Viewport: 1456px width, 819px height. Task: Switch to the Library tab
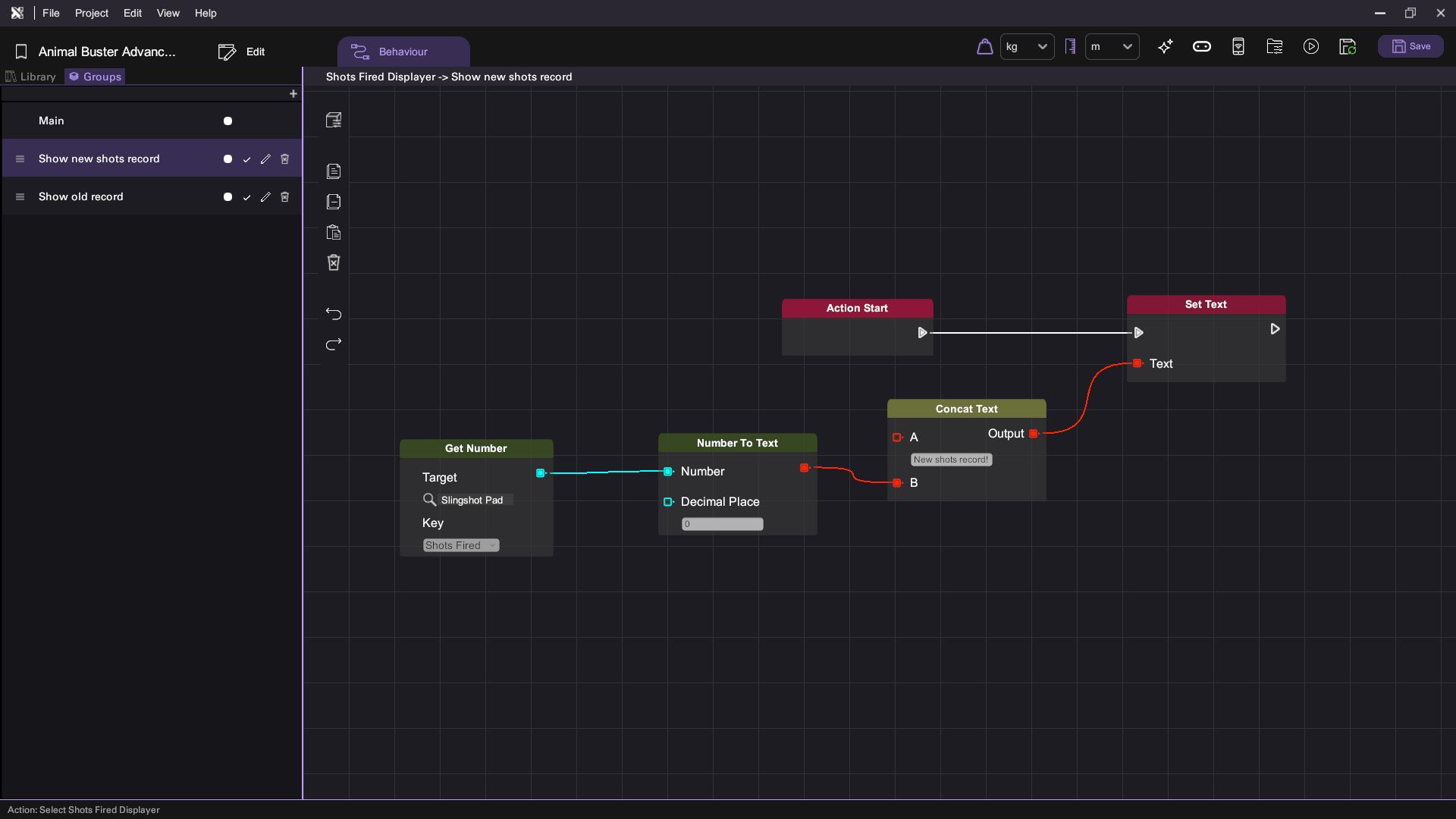click(31, 77)
